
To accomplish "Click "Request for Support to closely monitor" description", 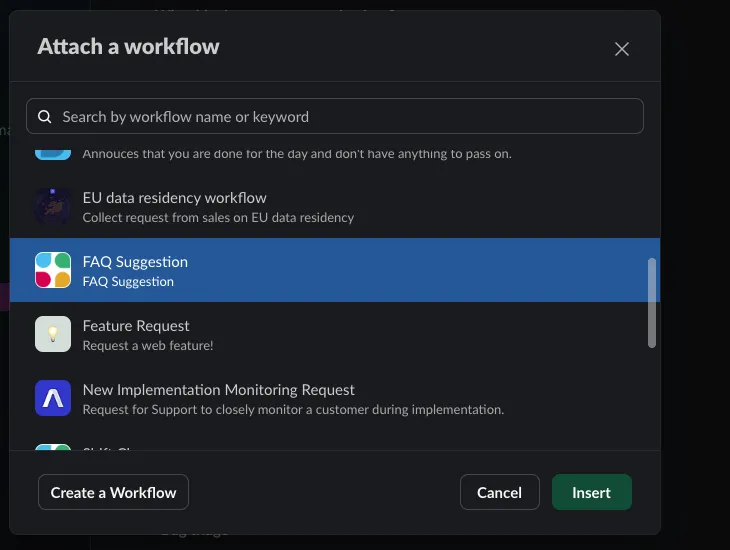I will click(292, 409).
